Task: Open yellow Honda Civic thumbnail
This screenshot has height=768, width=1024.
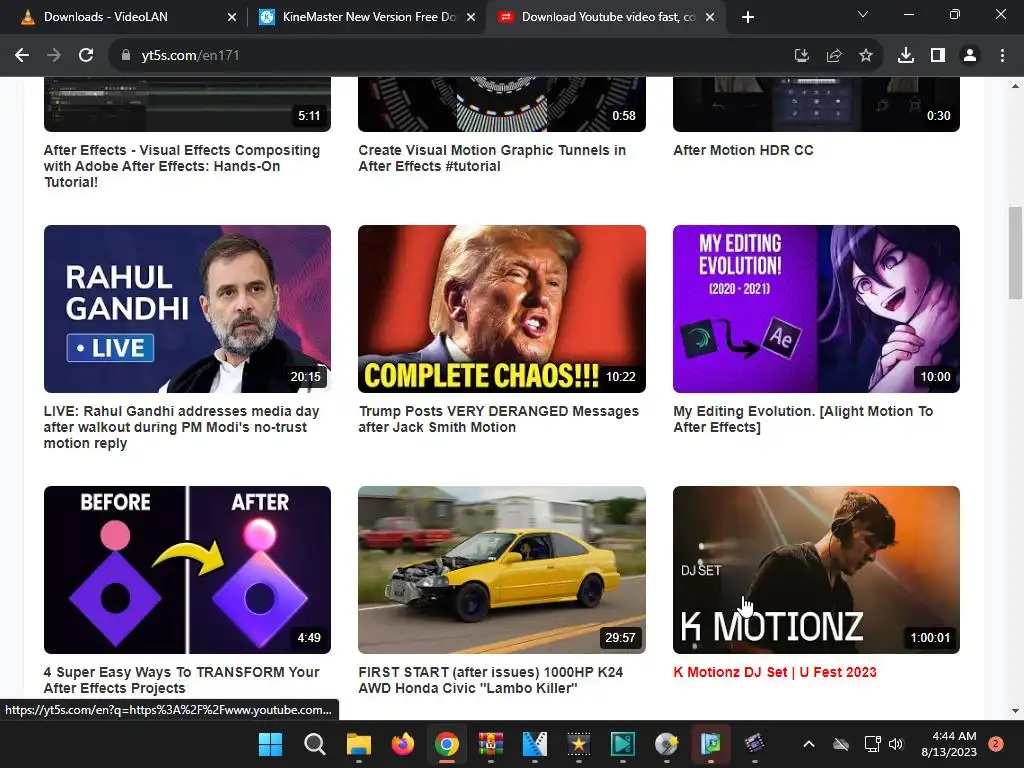Action: pyautogui.click(x=502, y=569)
